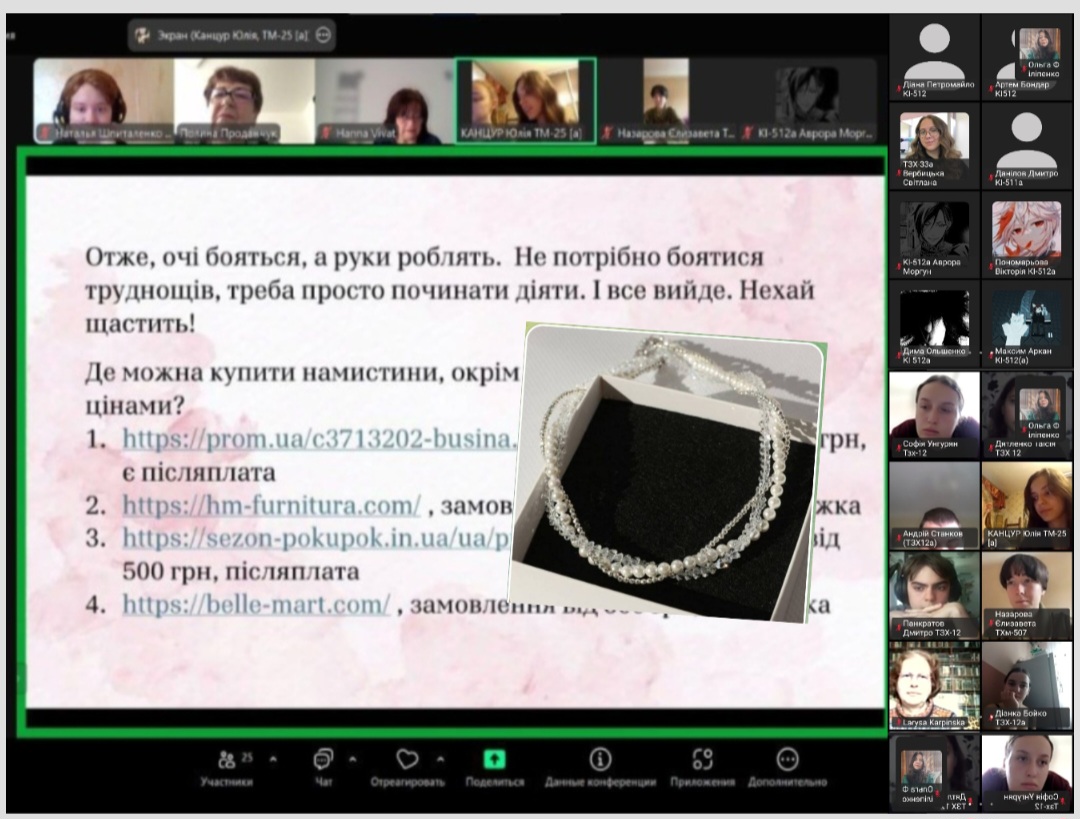Click muted microphone icon on Hanna Vivat tile
1080x819 pixels.
coord(326,133)
